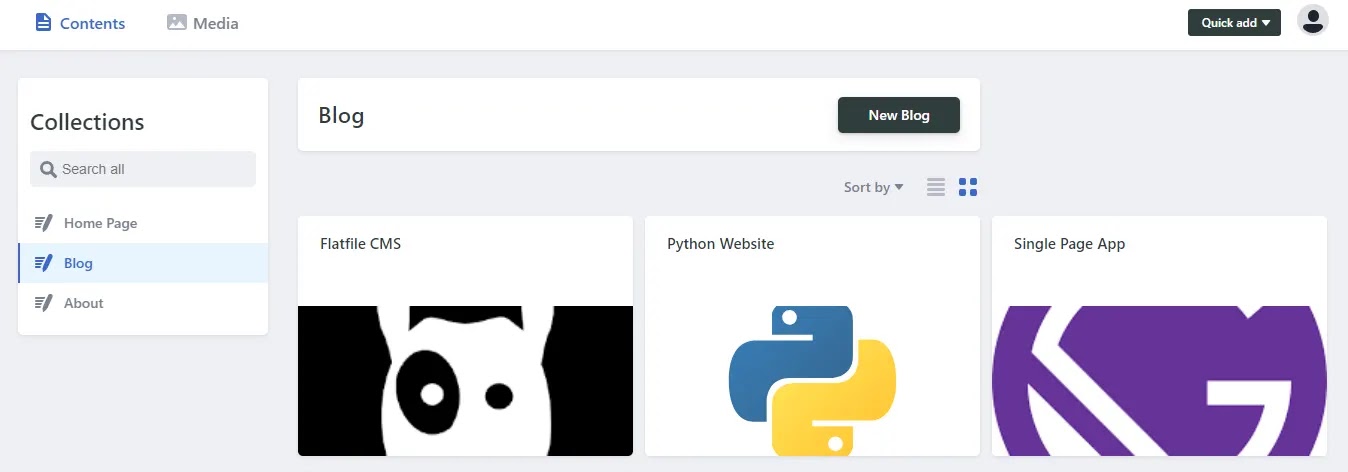Screen dimensions: 1348x472
Task: Click the Home Page collection icon
Action: (43, 223)
